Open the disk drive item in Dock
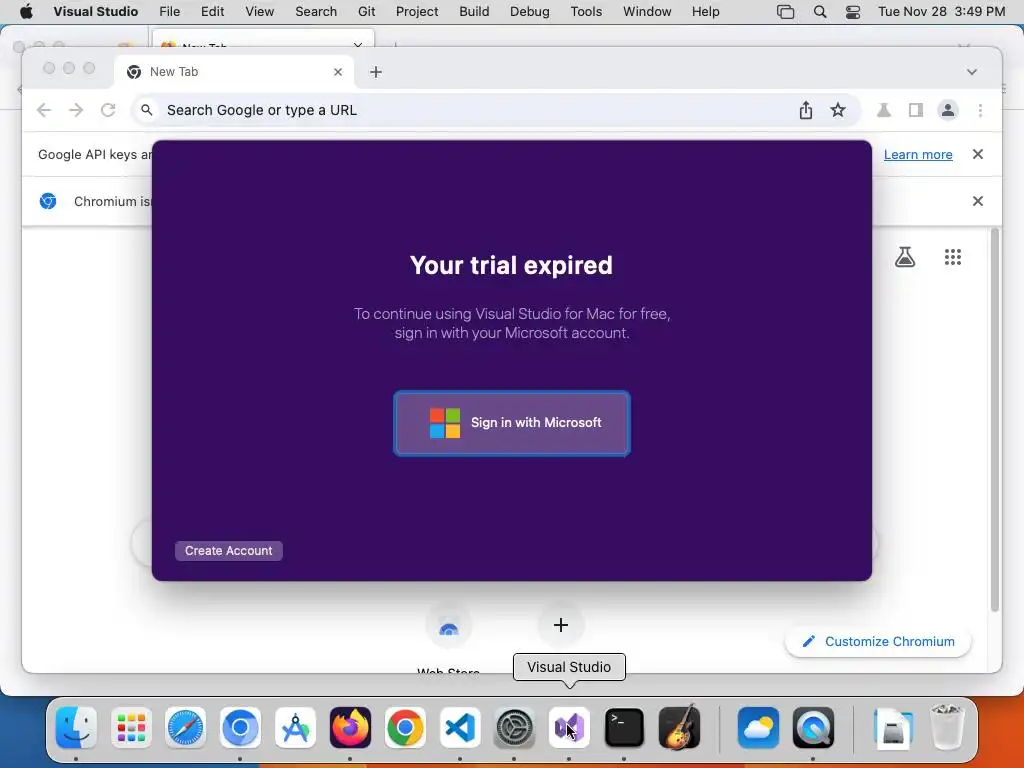 click(x=893, y=728)
